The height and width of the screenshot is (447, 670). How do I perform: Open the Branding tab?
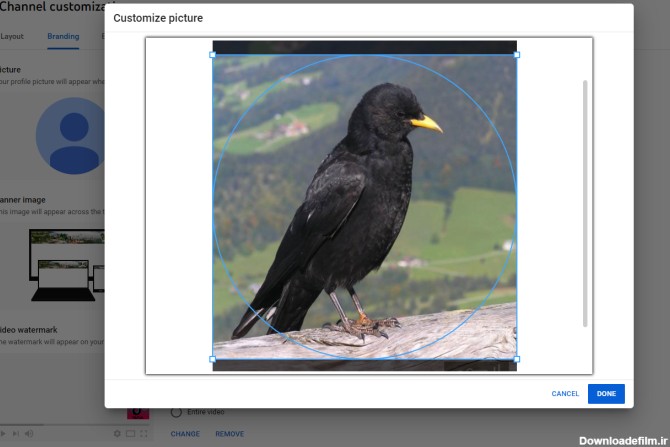[x=63, y=36]
